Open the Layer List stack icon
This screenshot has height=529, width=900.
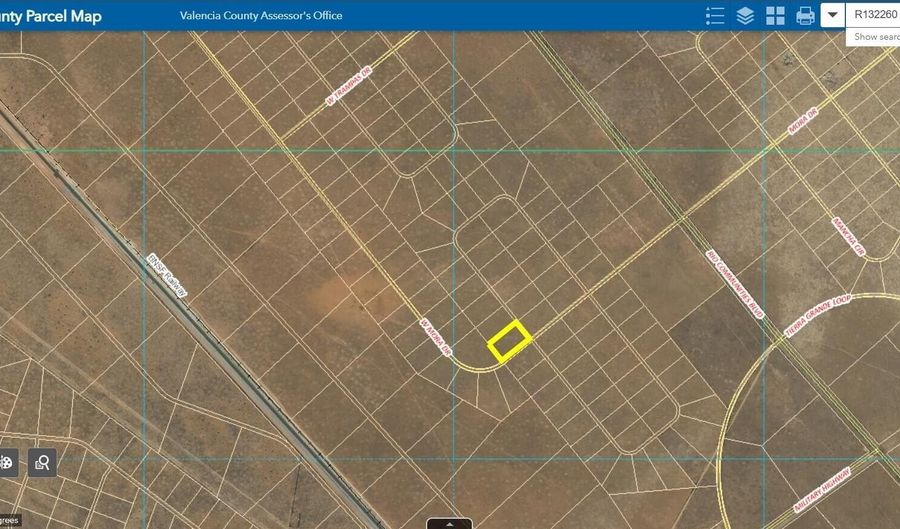(745, 15)
